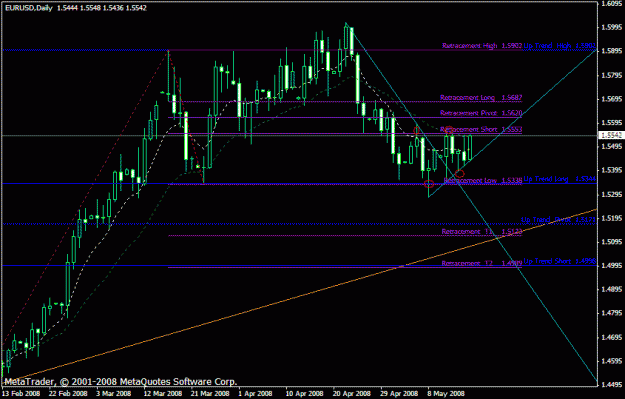Click the 1.6095 price axis value
The image size is (625, 399).
[x=612, y=4]
